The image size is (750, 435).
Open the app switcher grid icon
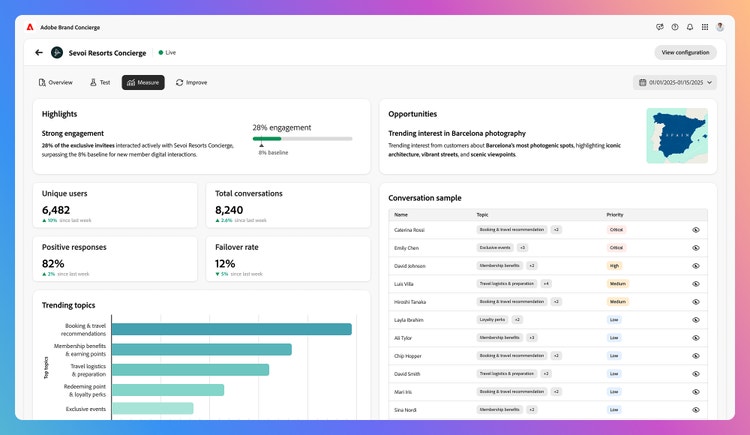[704, 27]
